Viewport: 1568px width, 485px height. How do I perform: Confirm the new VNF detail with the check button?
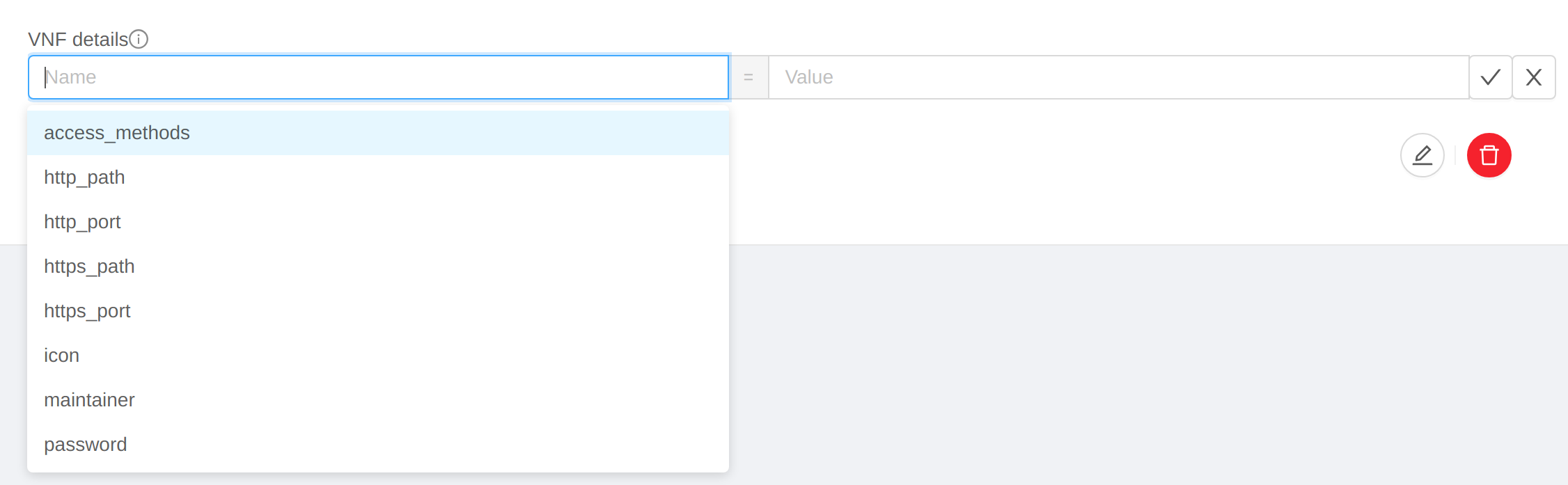[x=1489, y=77]
